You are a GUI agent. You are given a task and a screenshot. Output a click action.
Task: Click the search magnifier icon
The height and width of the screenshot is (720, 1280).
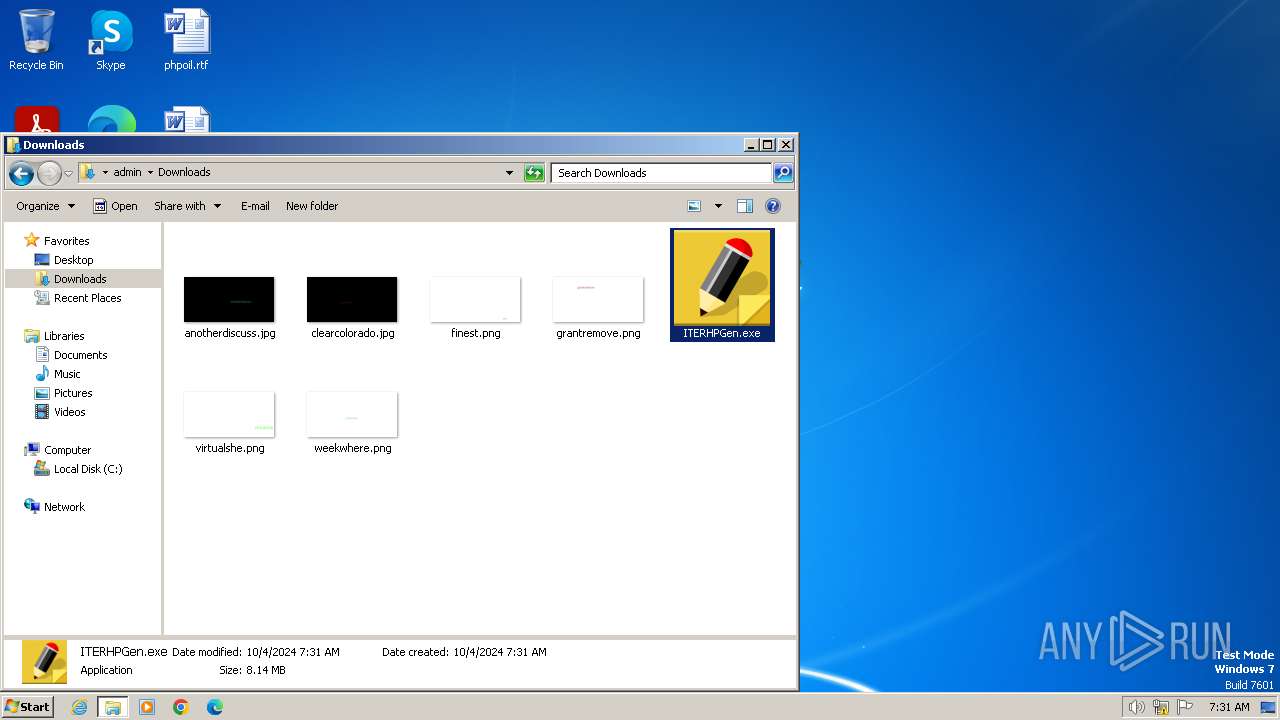tap(783, 173)
